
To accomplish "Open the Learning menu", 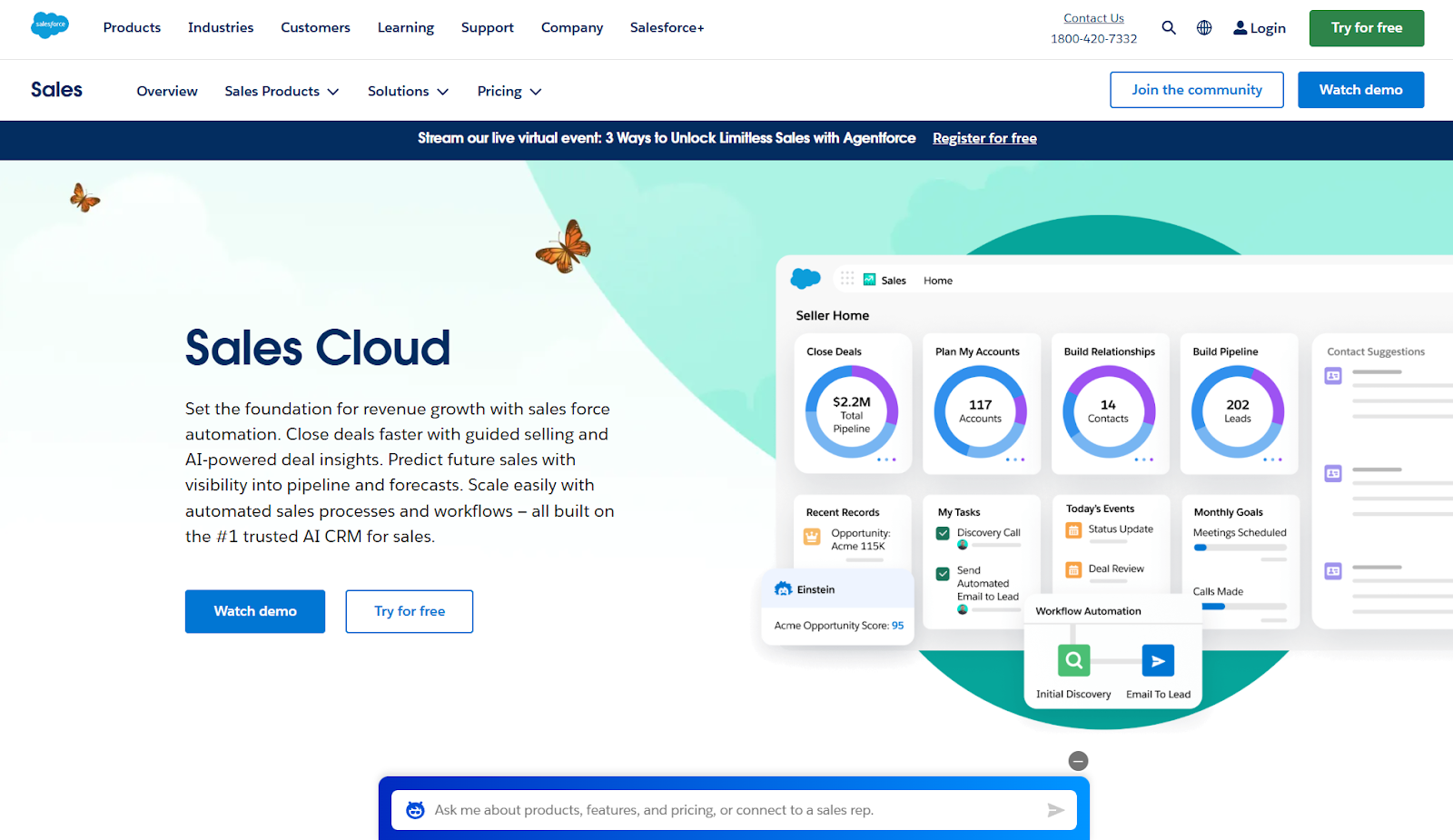I will (x=406, y=28).
